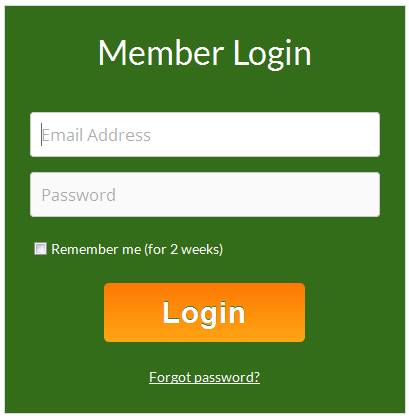Image resolution: width=409 pixels, height=418 pixels.
Task: Click the '2 weeks' text of remember label
Action: 195,249
